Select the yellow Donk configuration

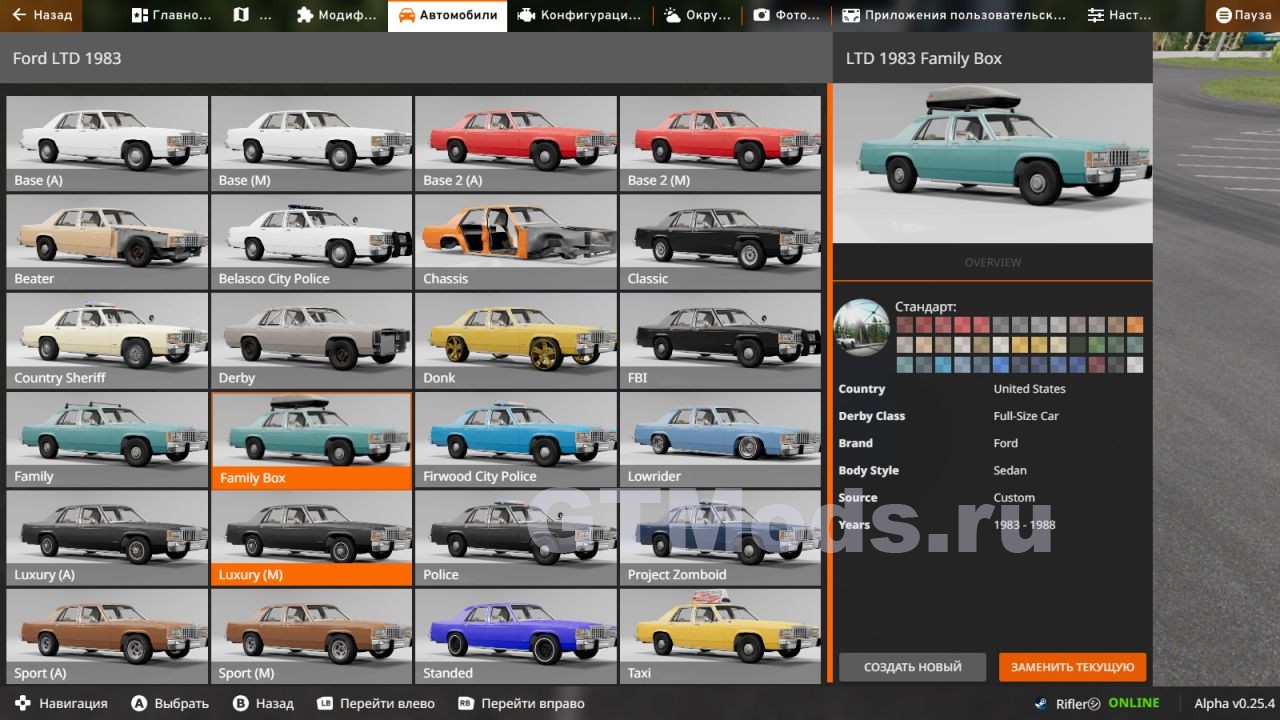click(516, 340)
